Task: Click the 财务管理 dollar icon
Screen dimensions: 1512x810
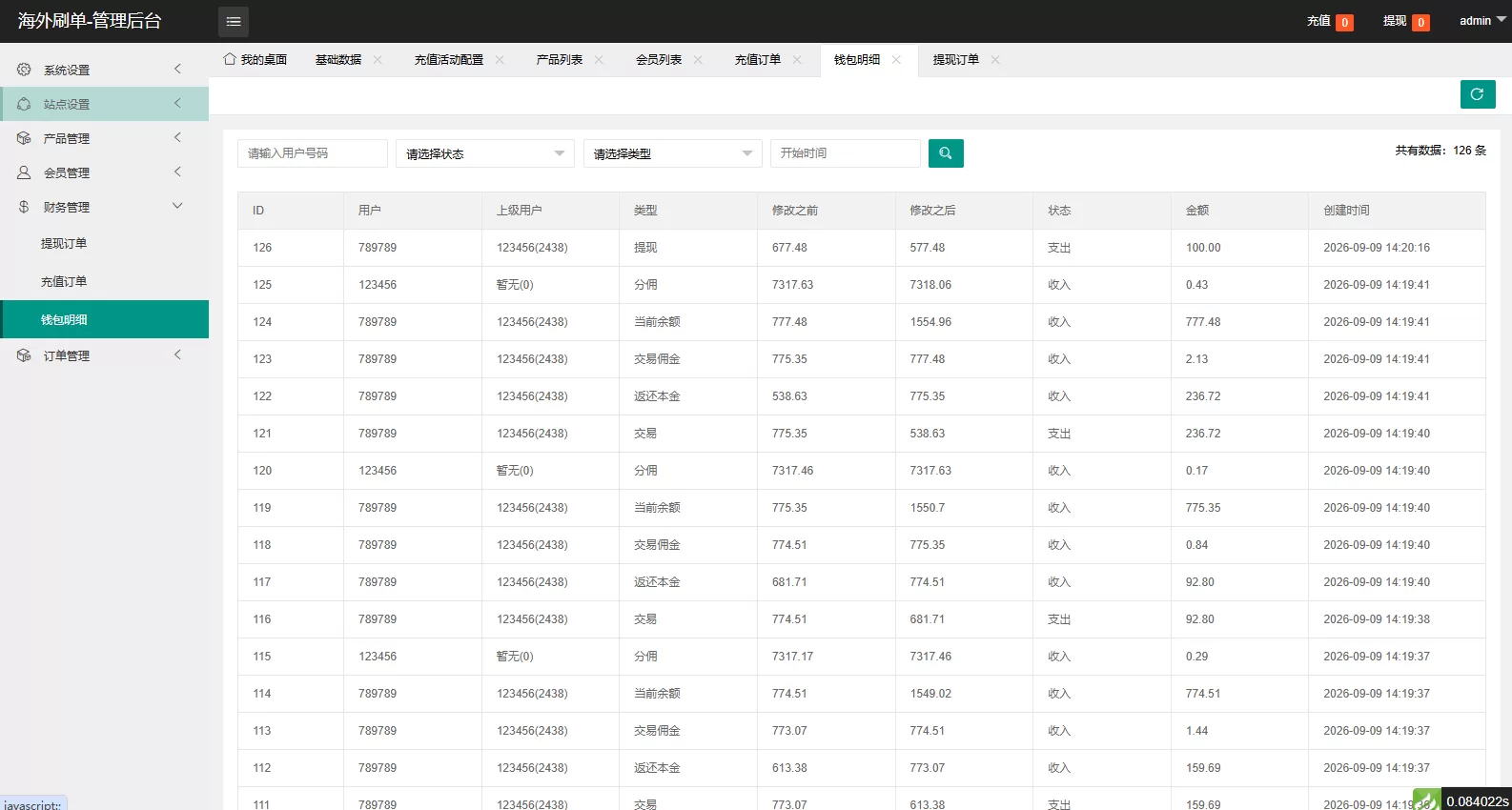Action: (x=24, y=207)
